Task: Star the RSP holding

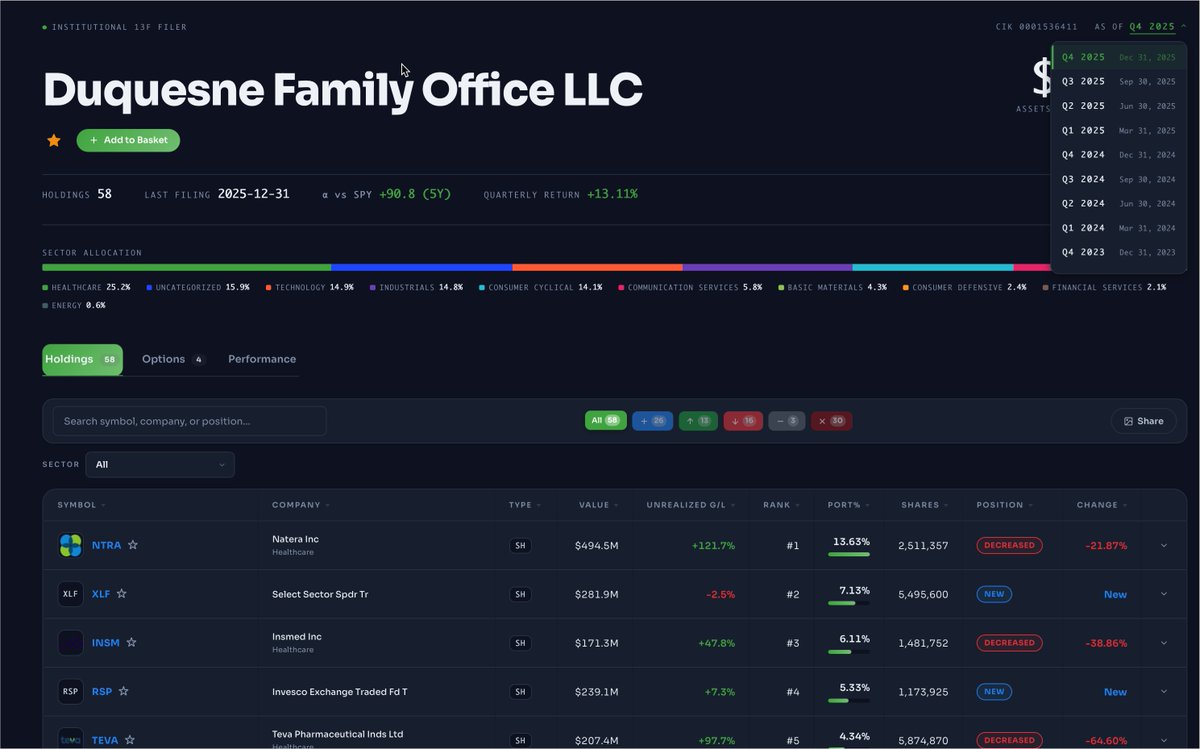Action: (x=124, y=691)
